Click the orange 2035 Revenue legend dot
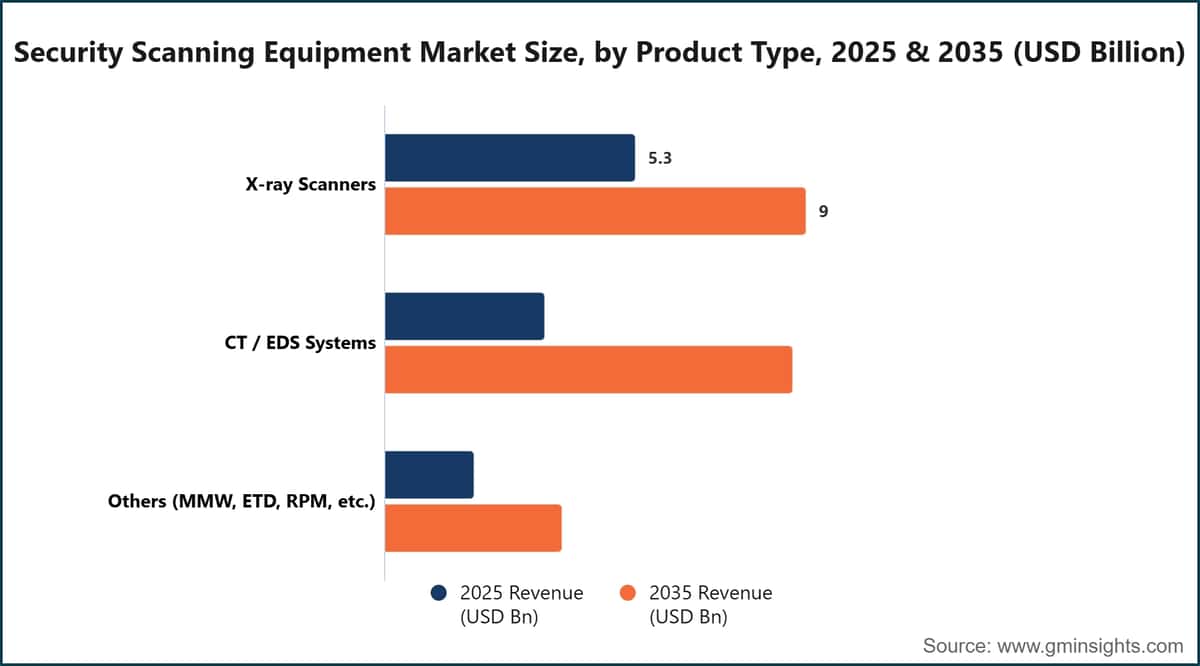 point(629,593)
